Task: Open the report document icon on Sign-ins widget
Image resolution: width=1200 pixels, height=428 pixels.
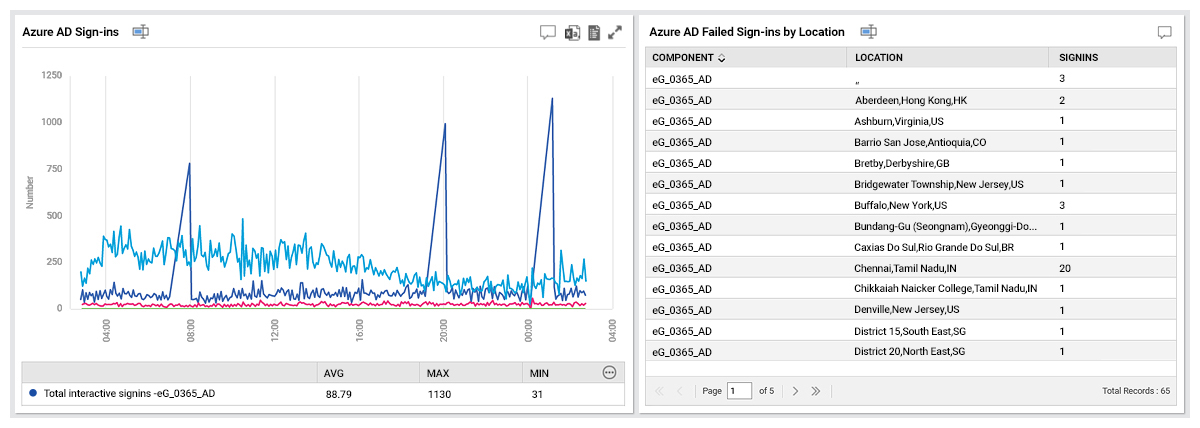Action: pos(594,32)
